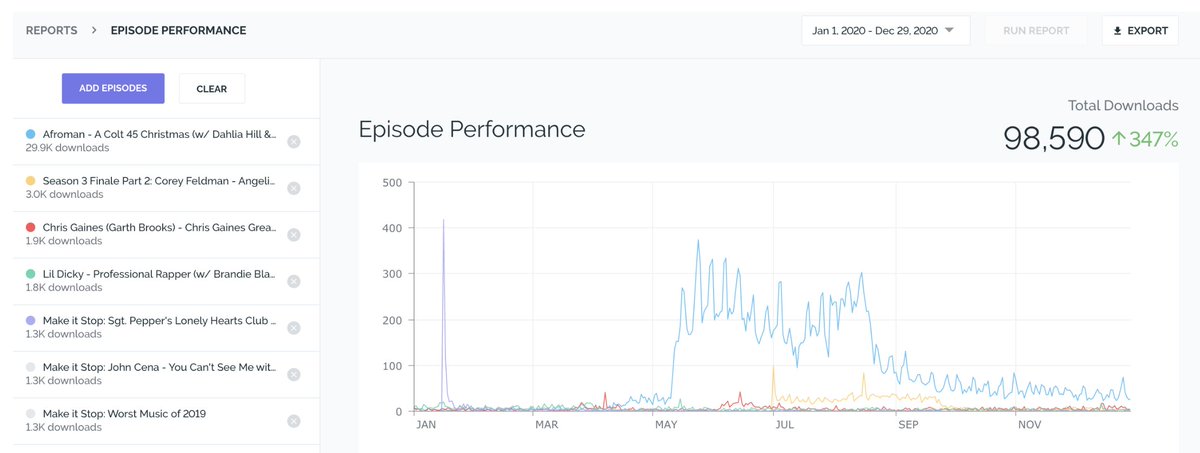
Task: Select the Make it Stop: John Cena title
Action: coord(159,367)
